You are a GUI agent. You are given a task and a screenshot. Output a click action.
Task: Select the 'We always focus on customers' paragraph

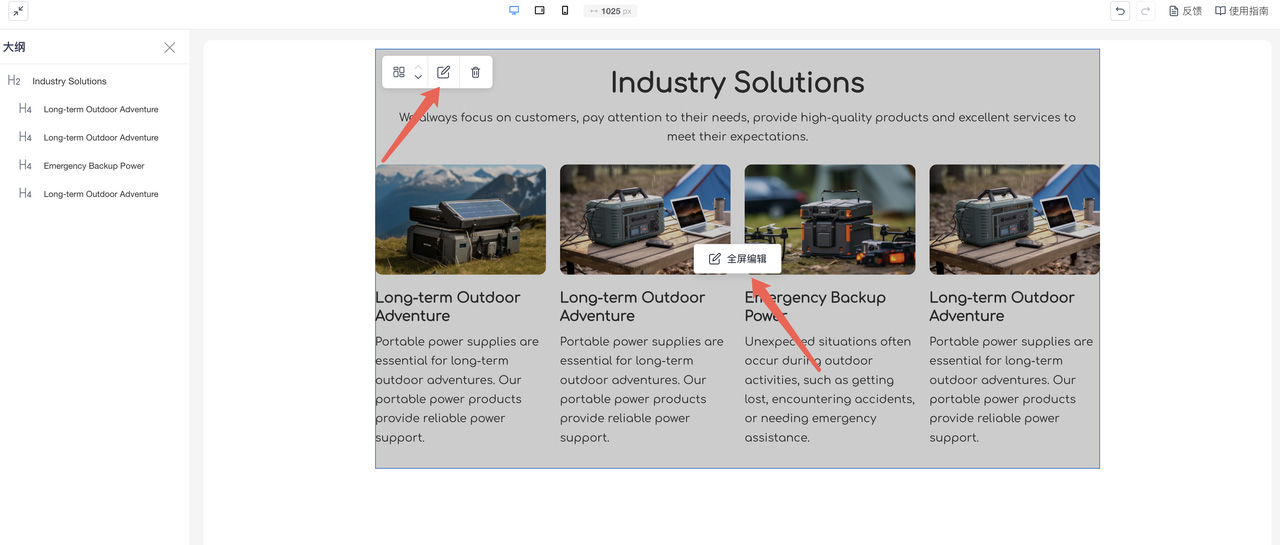(738, 126)
